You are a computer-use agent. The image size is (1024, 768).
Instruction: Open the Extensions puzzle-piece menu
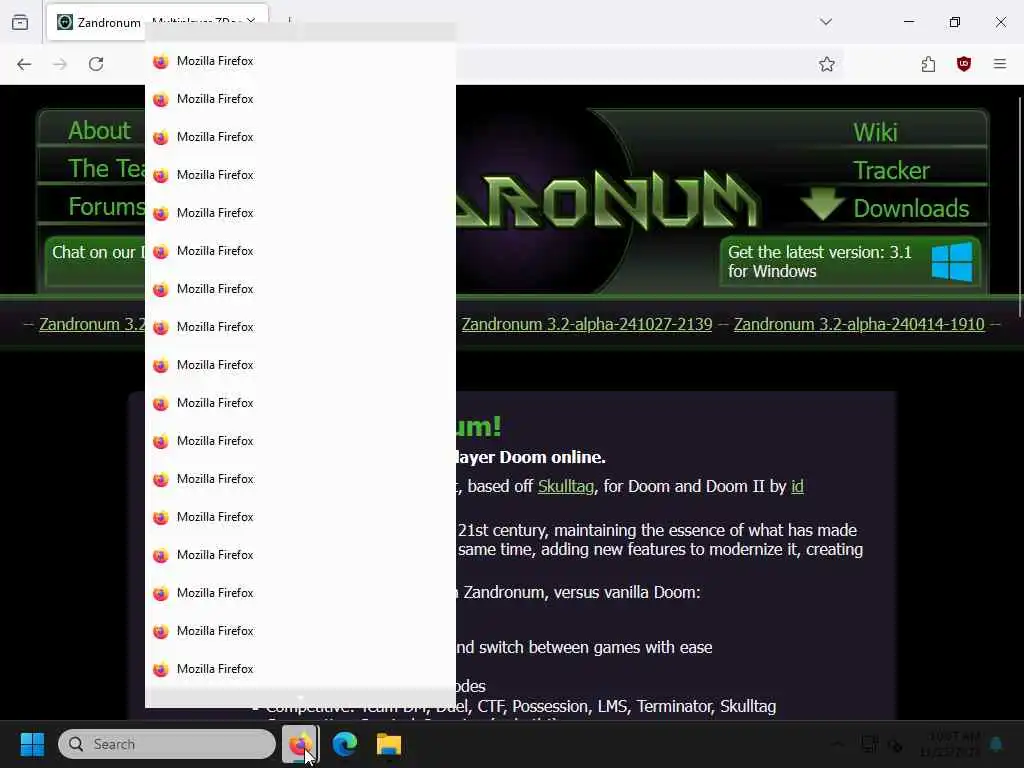click(x=928, y=64)
